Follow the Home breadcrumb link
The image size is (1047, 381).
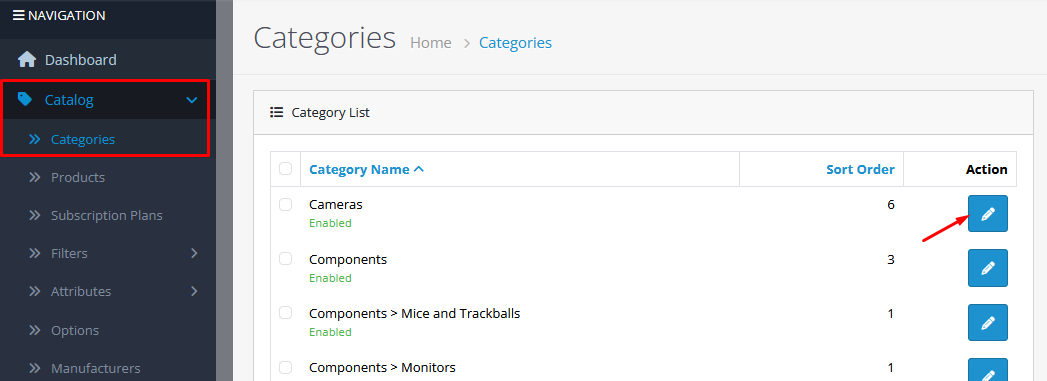tap(431, 43)
